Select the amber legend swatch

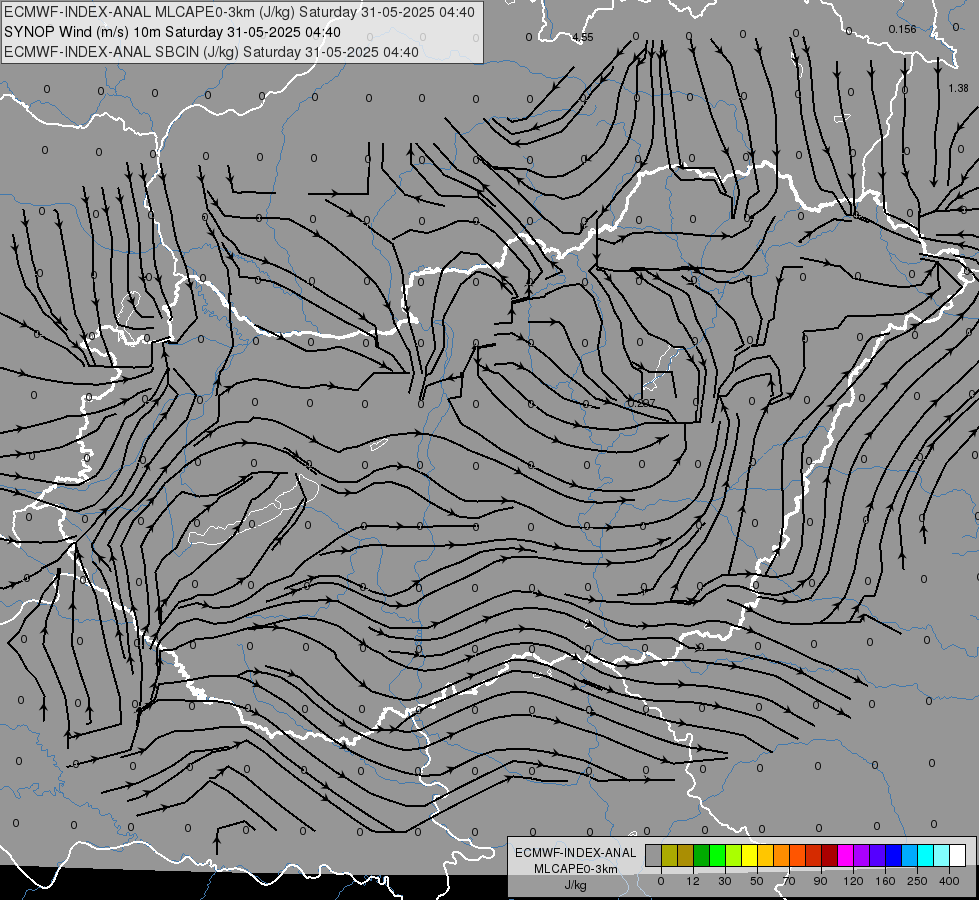[765, 855]
